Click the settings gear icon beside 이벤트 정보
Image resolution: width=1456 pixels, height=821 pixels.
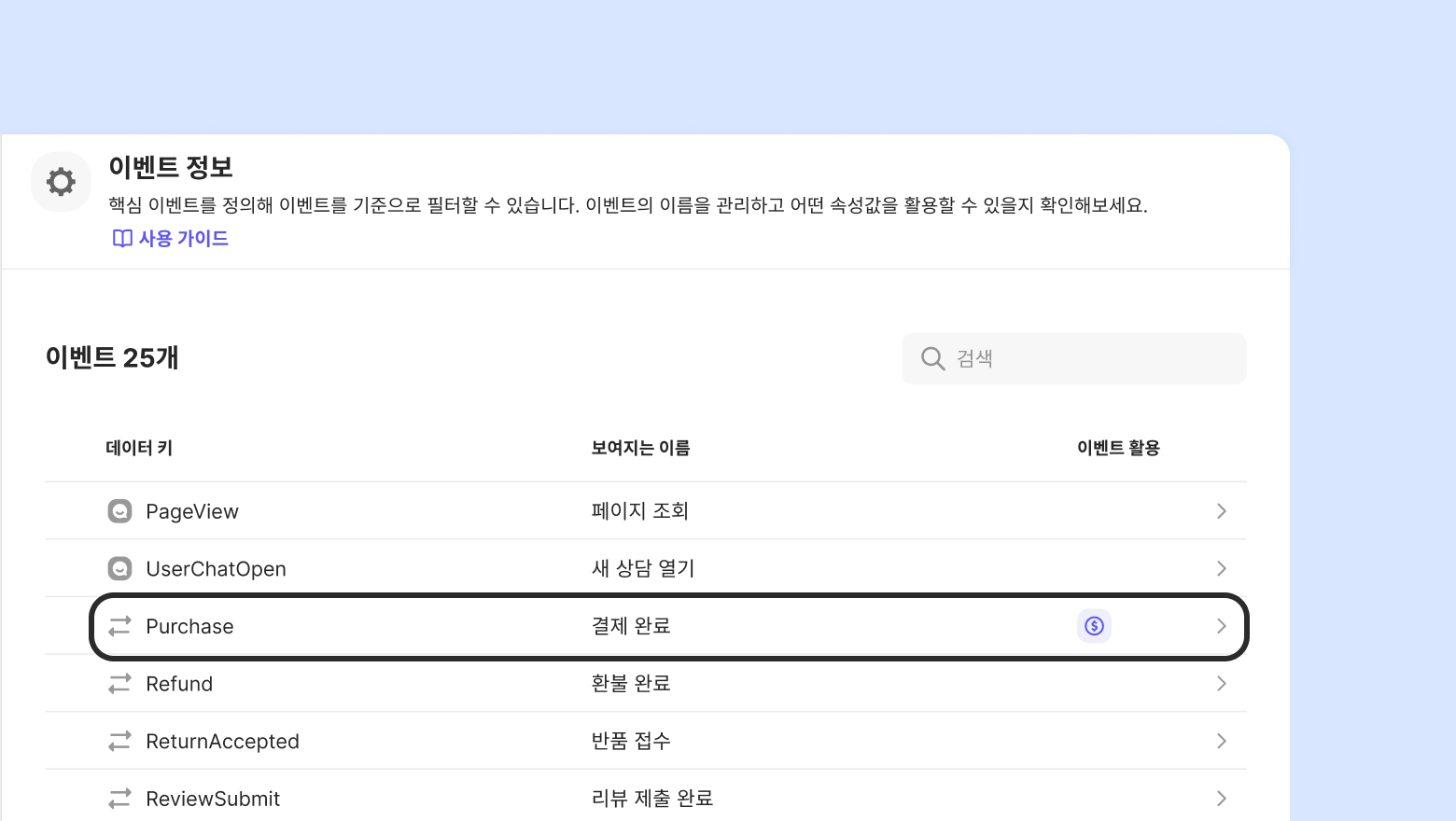[x=61, y=182]
